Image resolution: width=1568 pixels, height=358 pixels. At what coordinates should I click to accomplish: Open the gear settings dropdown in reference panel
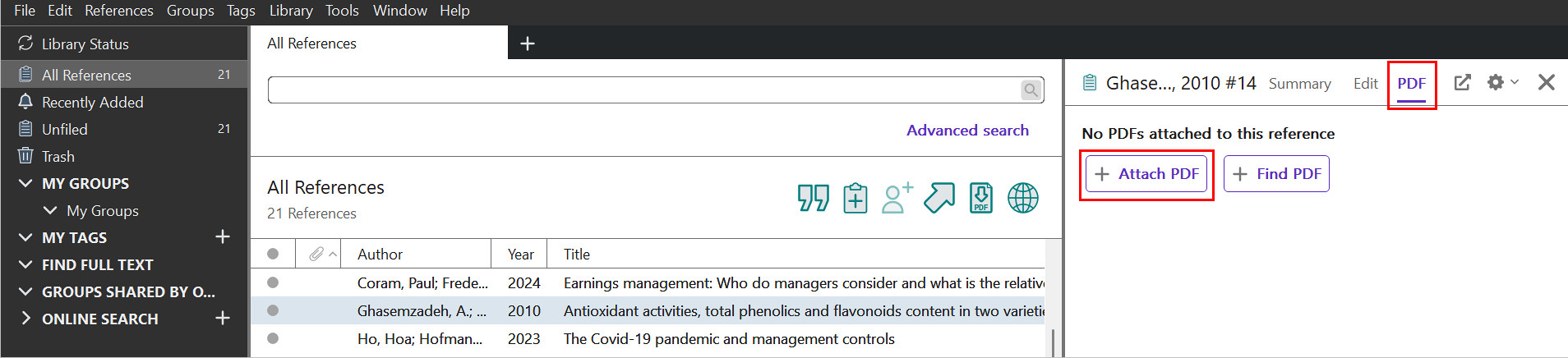[1502, 83]
